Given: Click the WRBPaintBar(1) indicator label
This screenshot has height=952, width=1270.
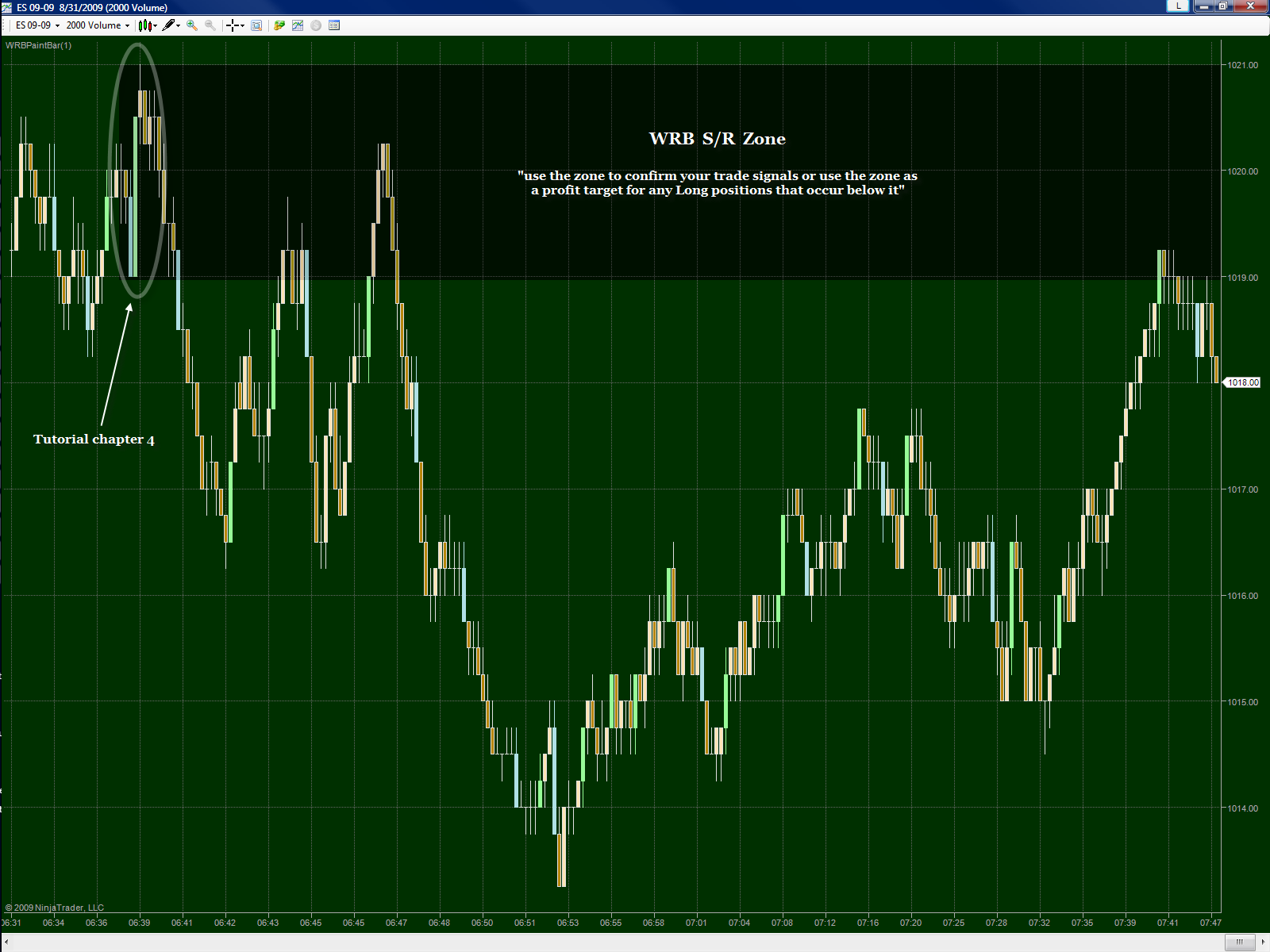Looking at the screenshot, I should click(38, 45).
